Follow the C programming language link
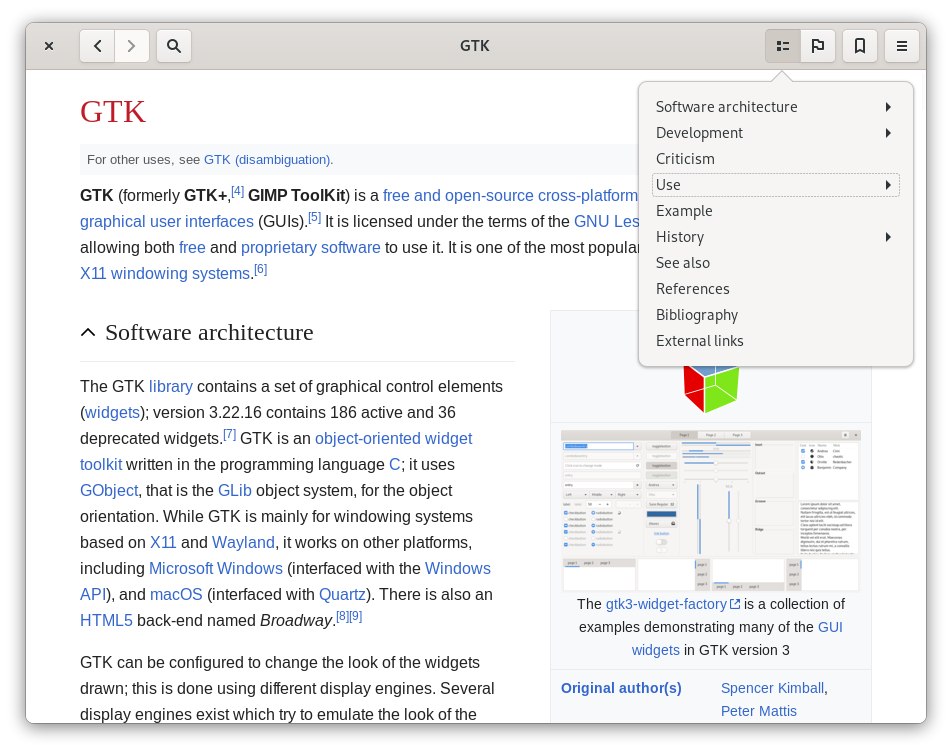Image resolution: width=952 pixels, height=752 pixels. [395, 465]
